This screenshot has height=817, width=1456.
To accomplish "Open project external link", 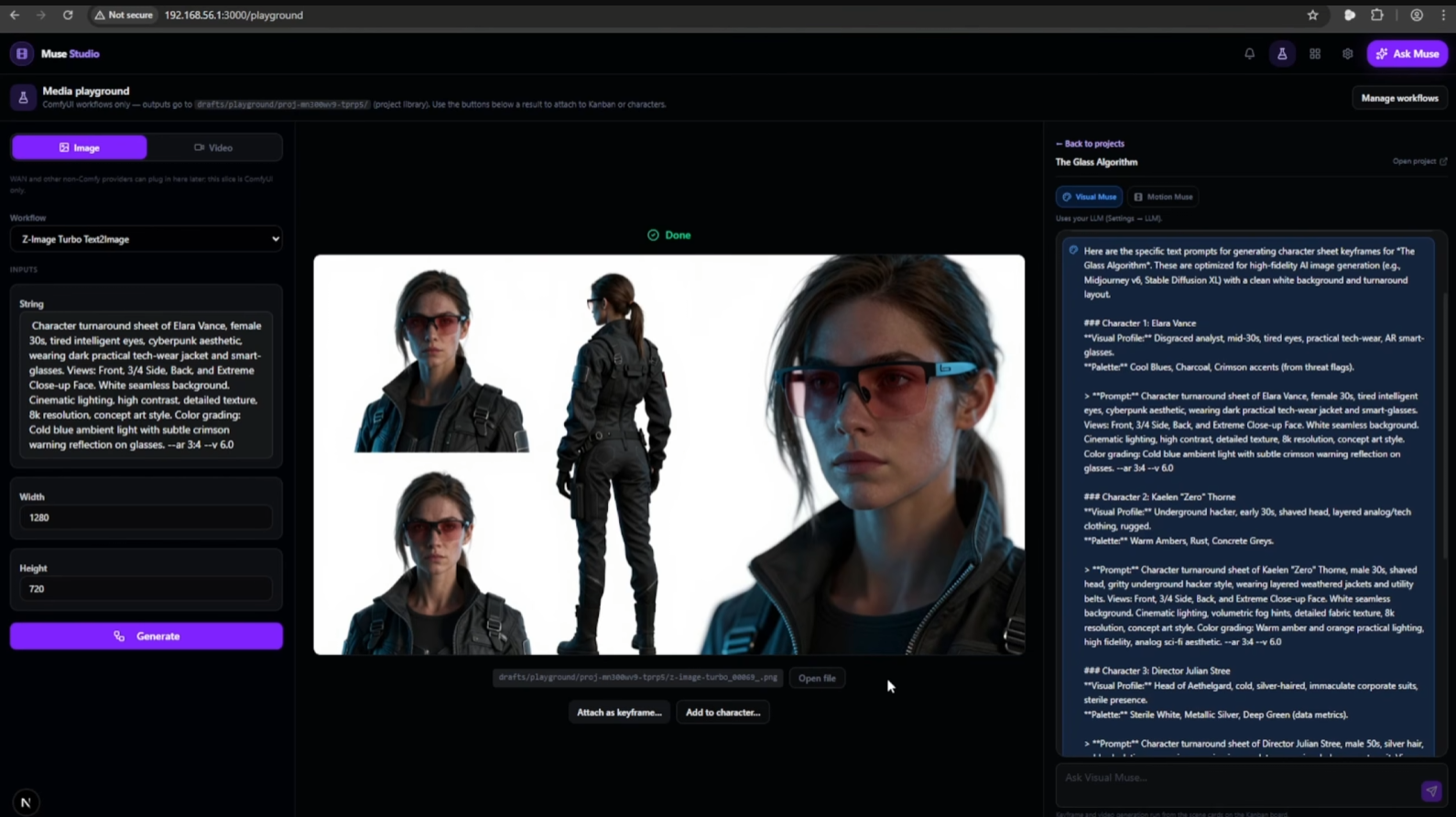I will point(1419,161).
